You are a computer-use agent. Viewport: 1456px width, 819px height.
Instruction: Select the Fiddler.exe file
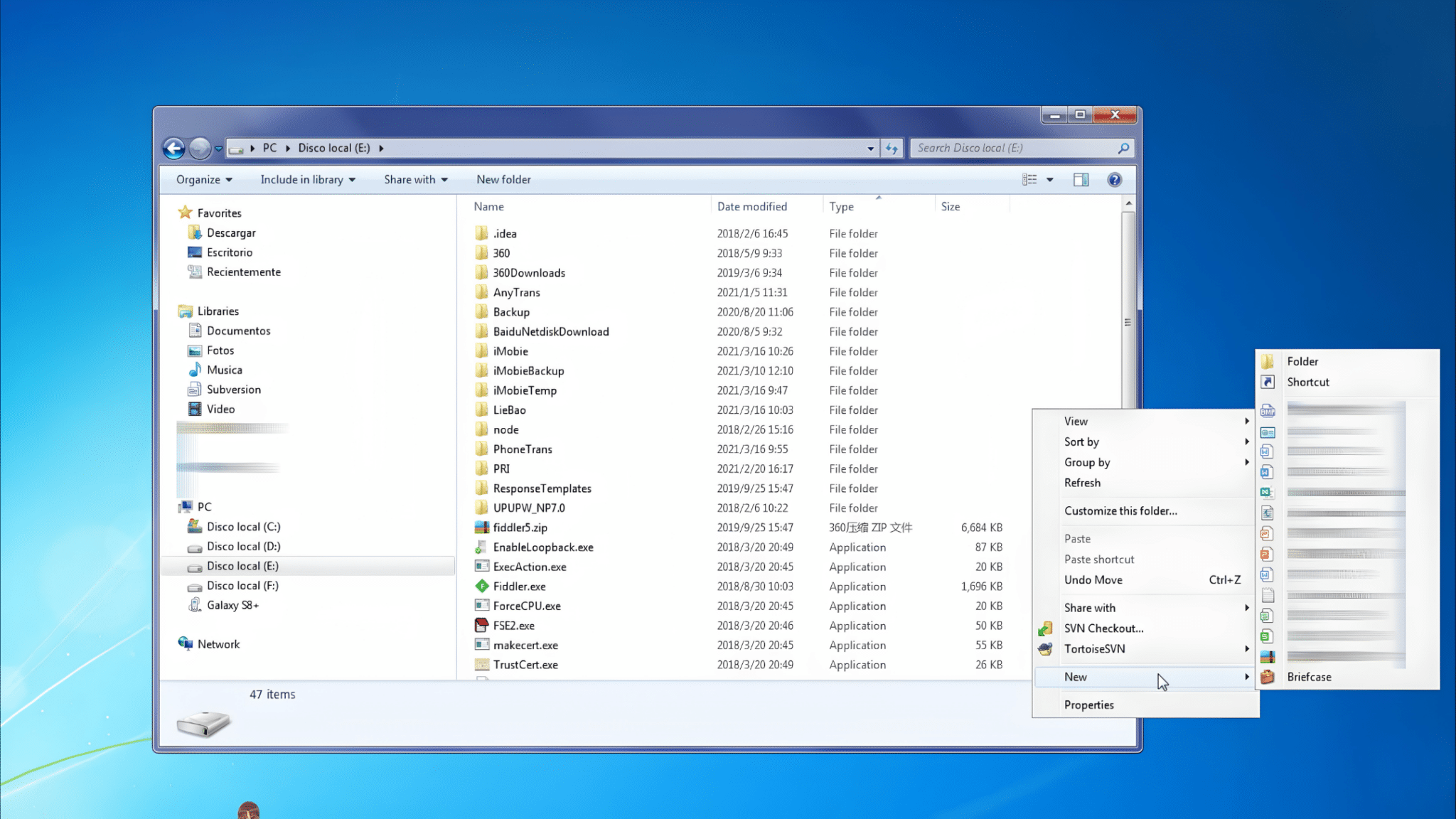coord(519,587)
